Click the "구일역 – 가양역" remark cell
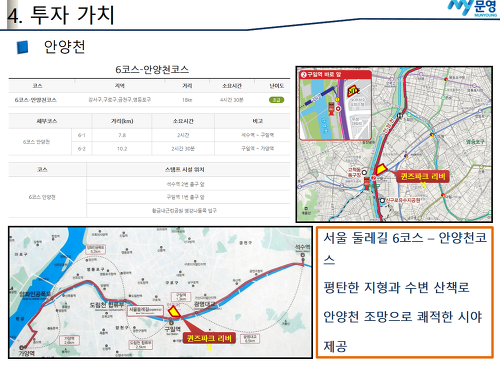The image size is (500, 369). tap(257, 148)
